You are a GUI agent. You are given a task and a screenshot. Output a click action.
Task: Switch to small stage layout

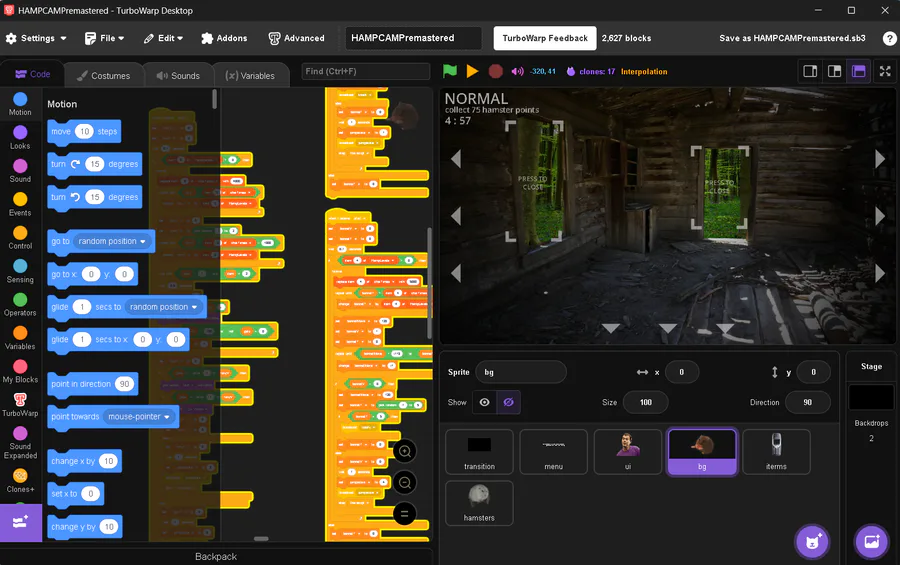(810, 71)
